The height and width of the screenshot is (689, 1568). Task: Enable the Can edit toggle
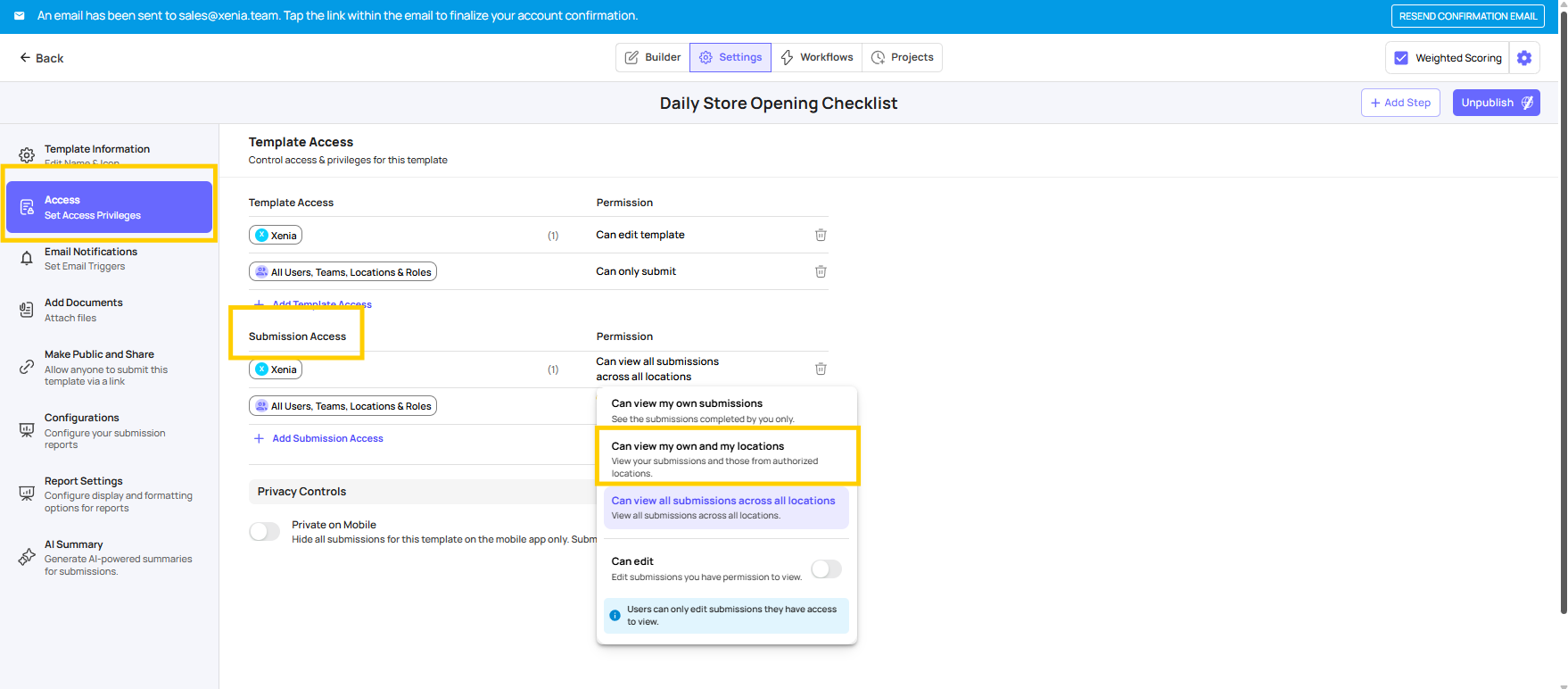pos(826,569)
